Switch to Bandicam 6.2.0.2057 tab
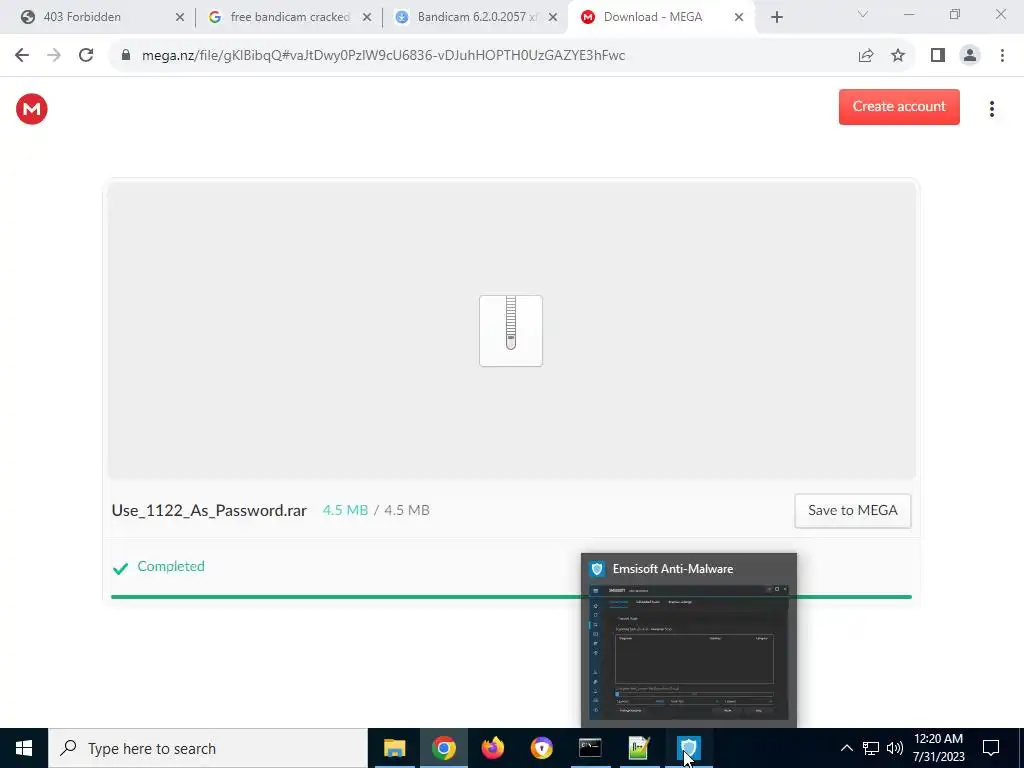 click(x=475, y=17)
